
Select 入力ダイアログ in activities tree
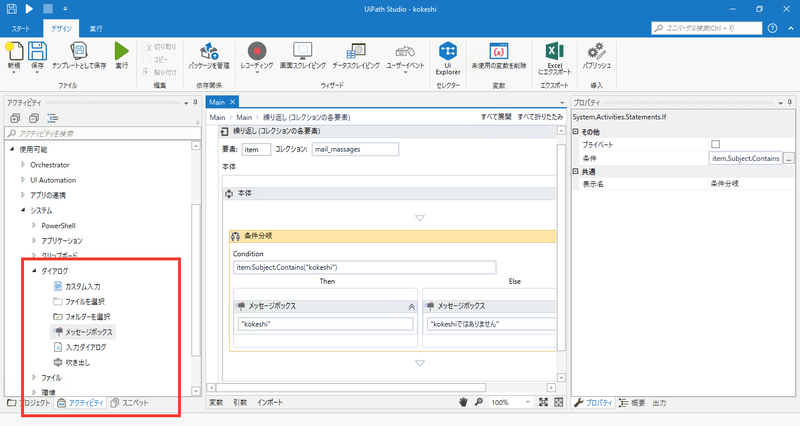80,347
